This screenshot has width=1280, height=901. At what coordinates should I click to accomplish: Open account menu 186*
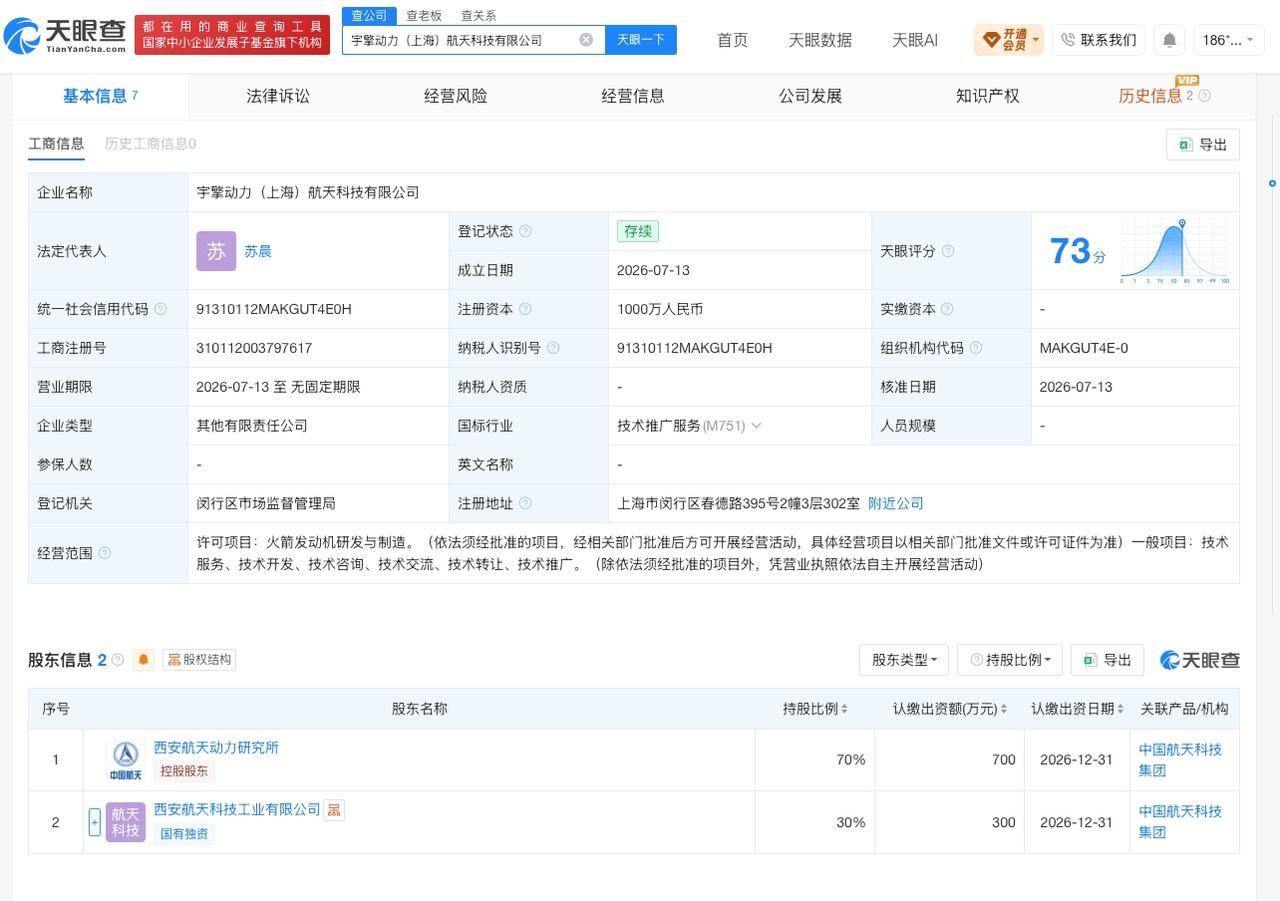click(1229, 40)
